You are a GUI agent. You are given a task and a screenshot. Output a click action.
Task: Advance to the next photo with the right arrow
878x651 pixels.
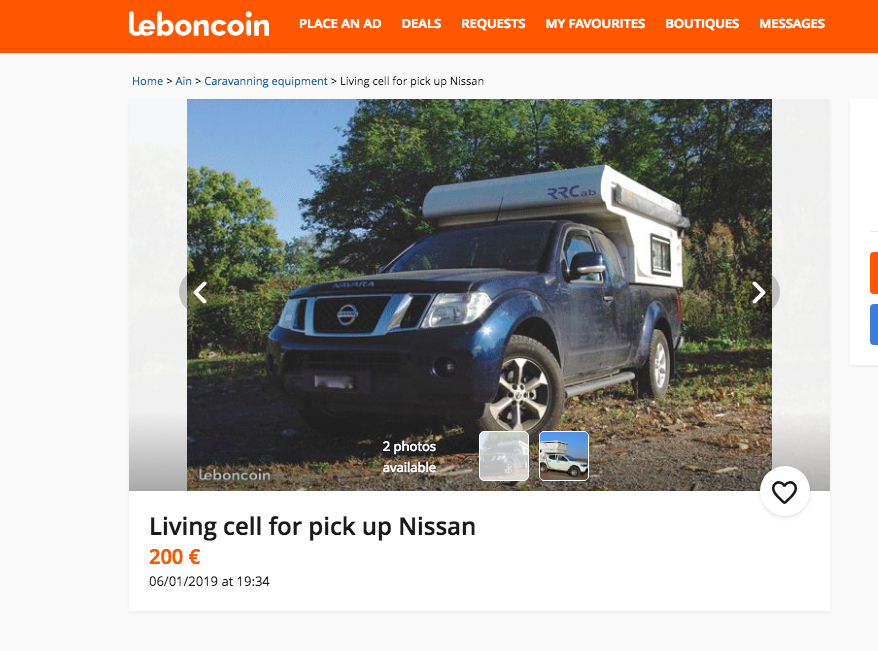758,292
